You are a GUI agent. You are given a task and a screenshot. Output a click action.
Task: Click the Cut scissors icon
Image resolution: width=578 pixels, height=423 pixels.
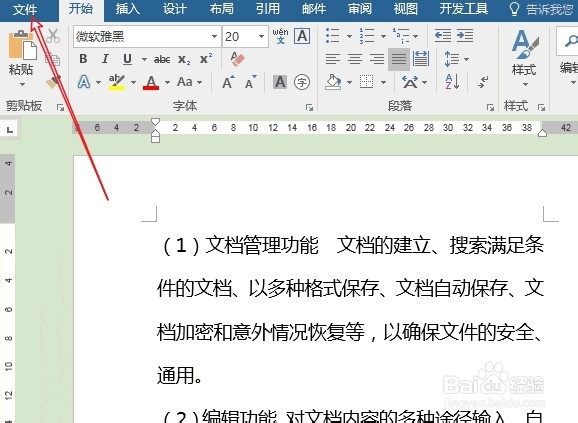click(x=53, y=36)
